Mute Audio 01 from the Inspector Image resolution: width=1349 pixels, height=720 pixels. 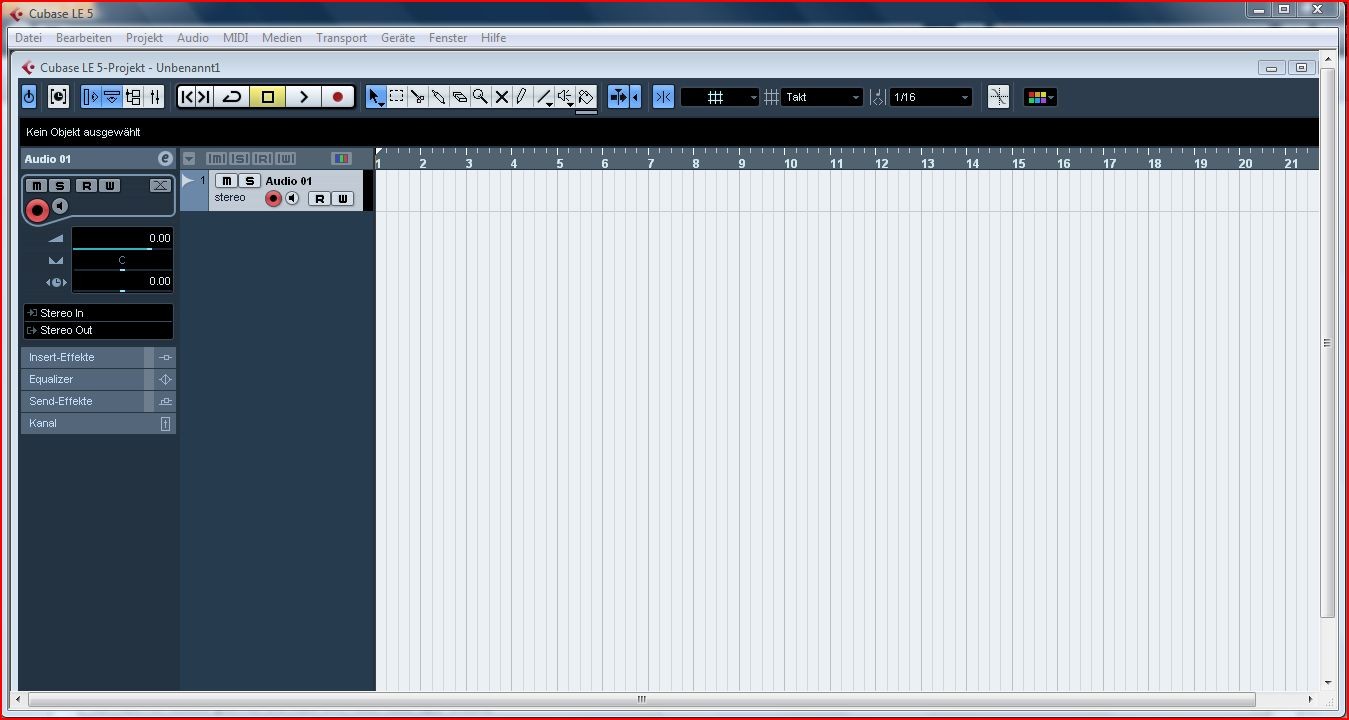[x=37, y=186]
